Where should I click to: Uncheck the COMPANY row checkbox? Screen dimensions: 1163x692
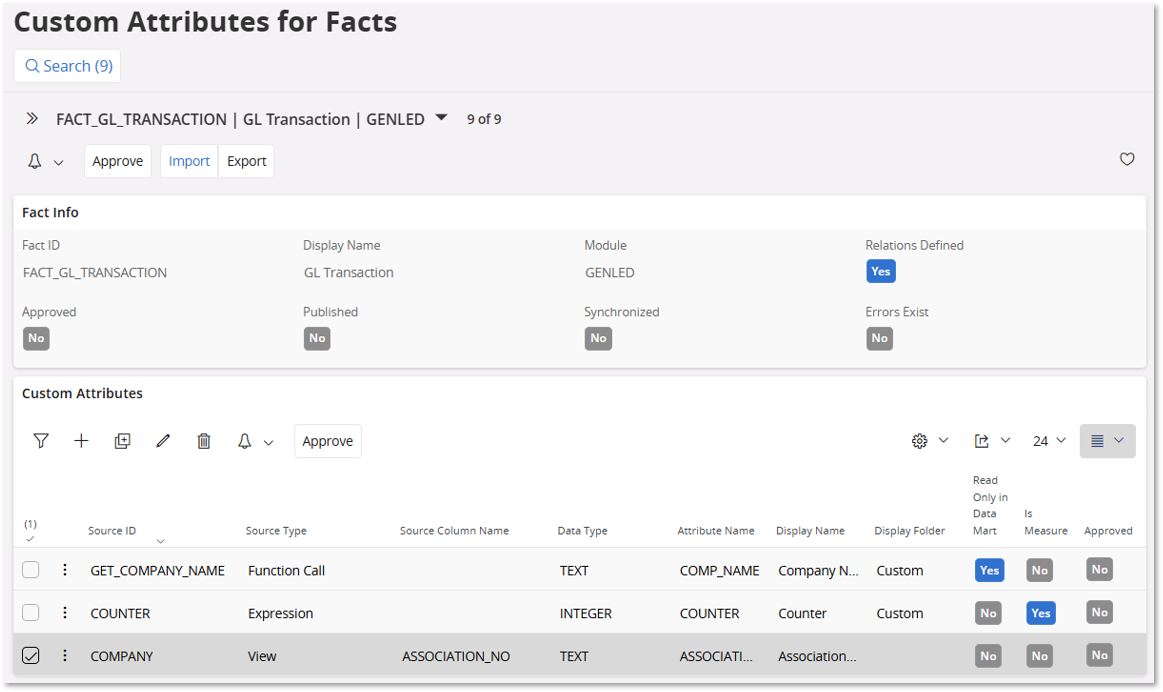30,656
